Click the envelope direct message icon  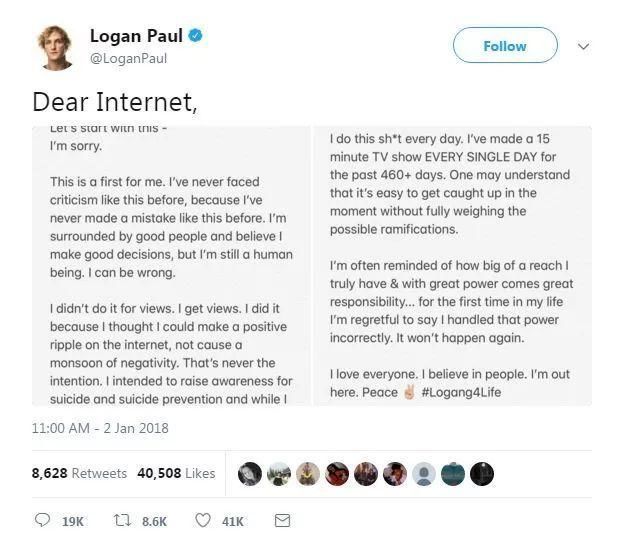click(x=282, y=521)
